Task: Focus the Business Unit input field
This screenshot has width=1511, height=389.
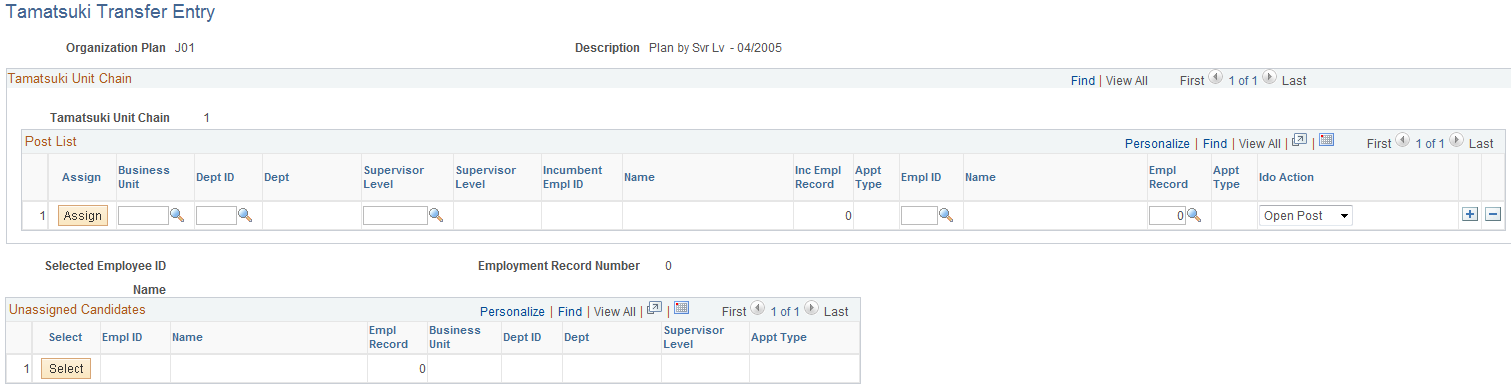Action: [143, 215]
